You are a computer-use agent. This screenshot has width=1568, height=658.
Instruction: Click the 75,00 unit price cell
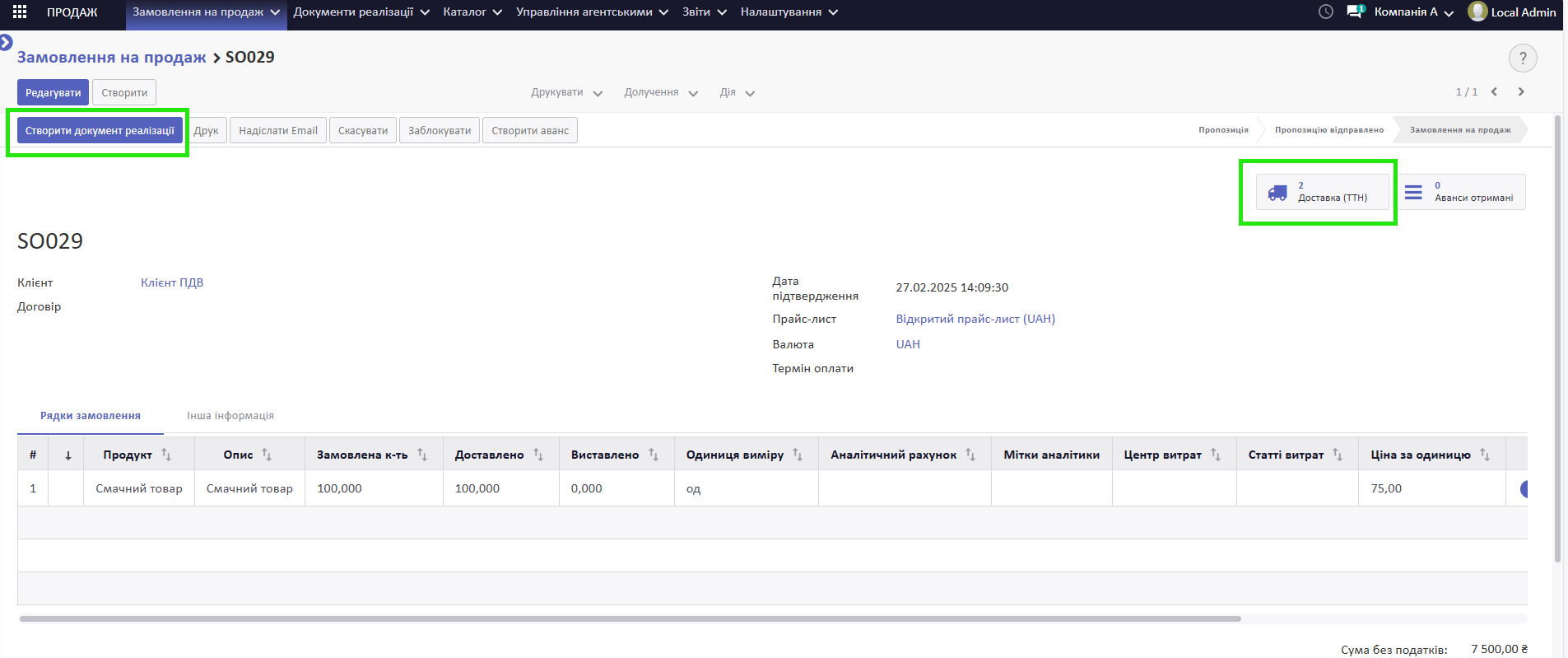click(1432, 488)
